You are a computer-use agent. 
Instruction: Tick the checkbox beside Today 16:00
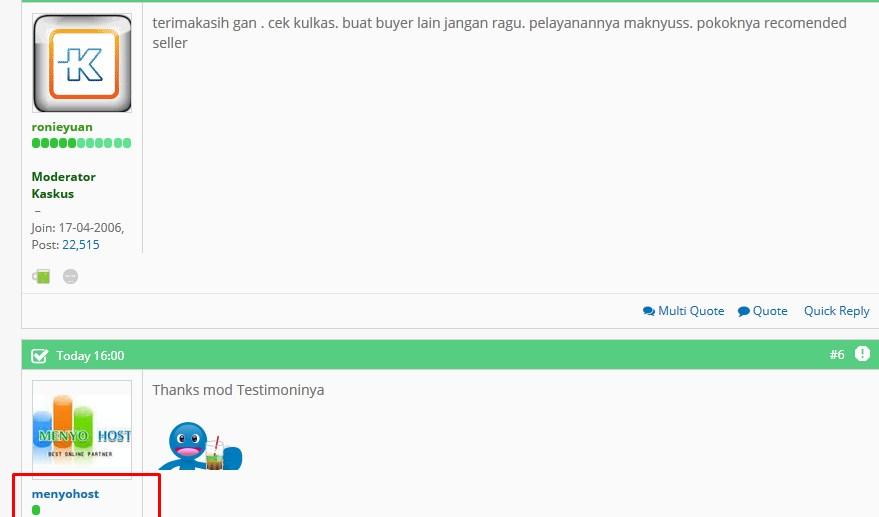(x=40, y=356)
